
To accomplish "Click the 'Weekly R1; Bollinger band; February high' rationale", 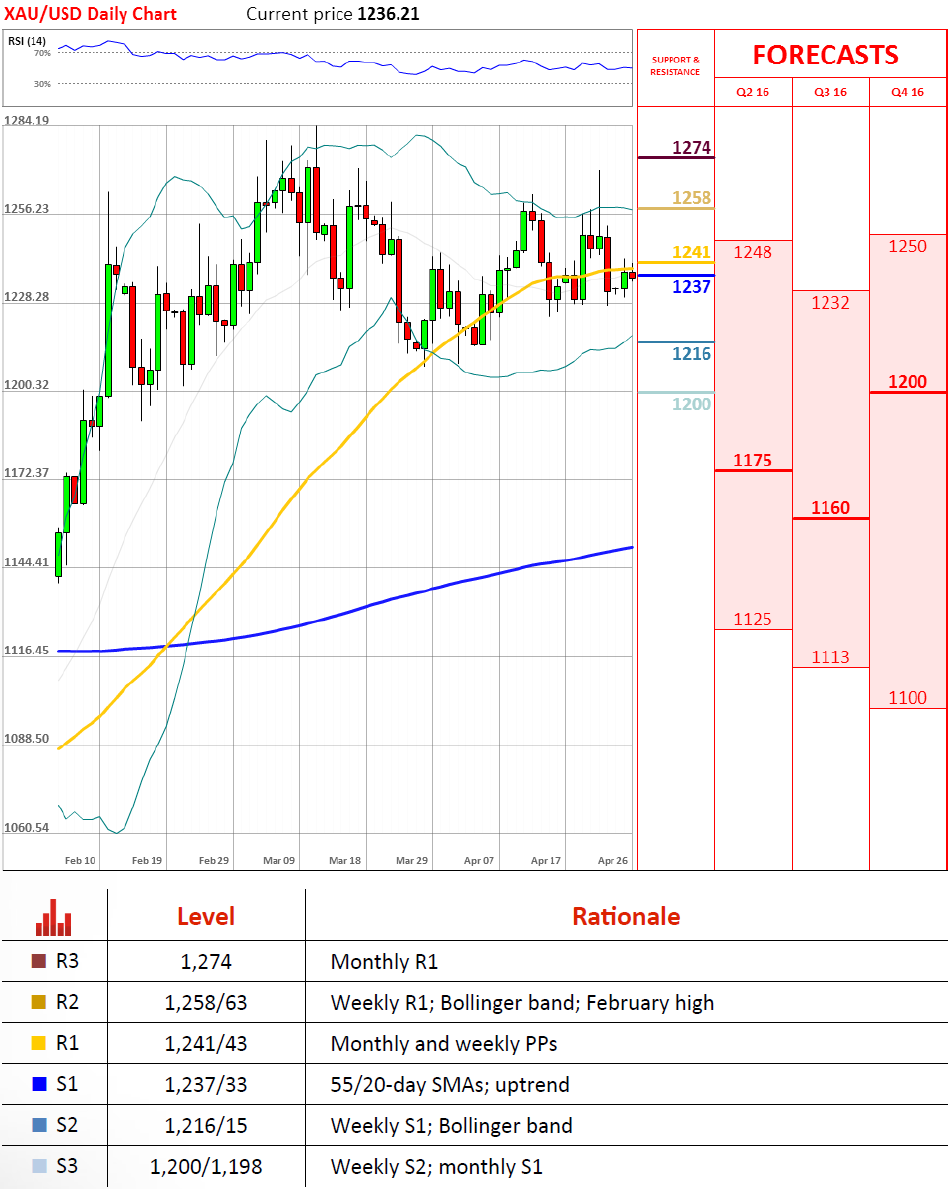I will click(x=522, y=1002).
